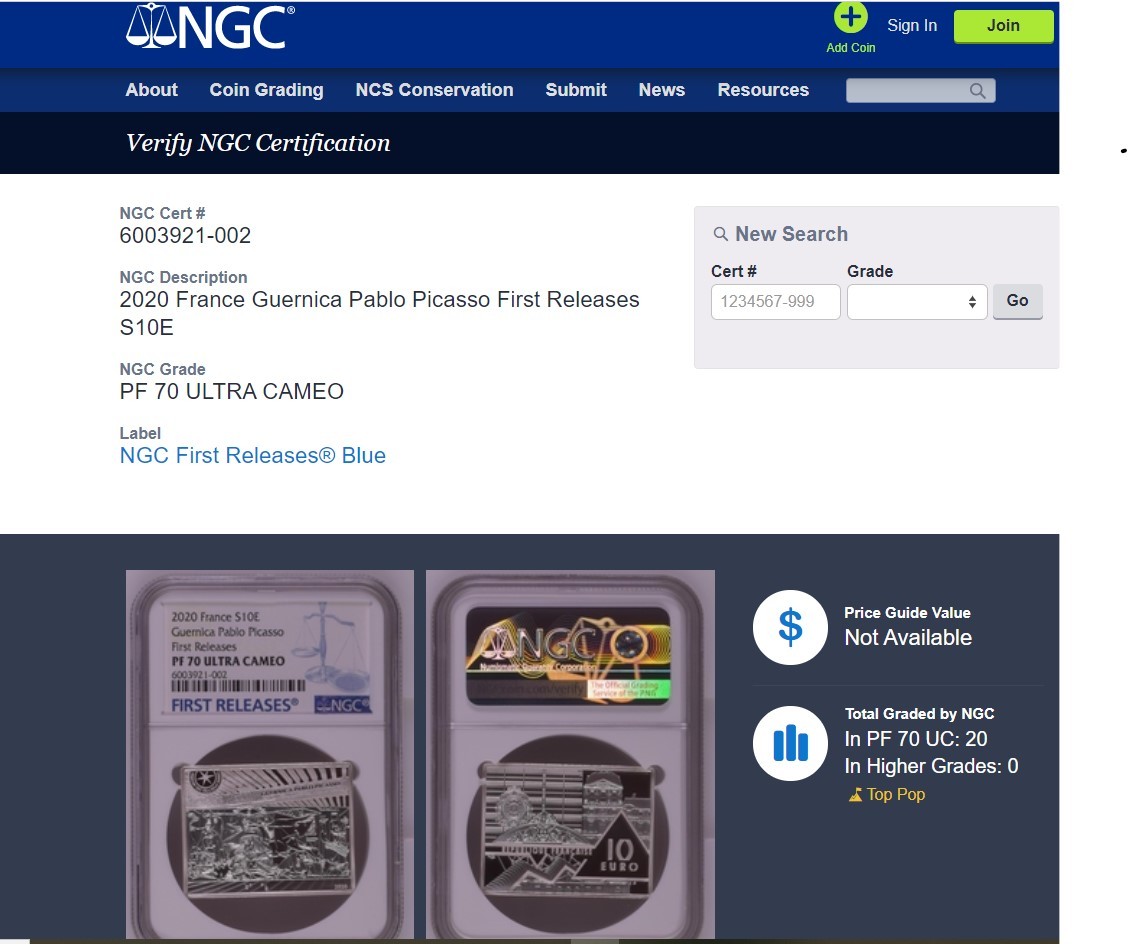Open the Coin Grading menu
1128x944 pixels.
point(266,90)
